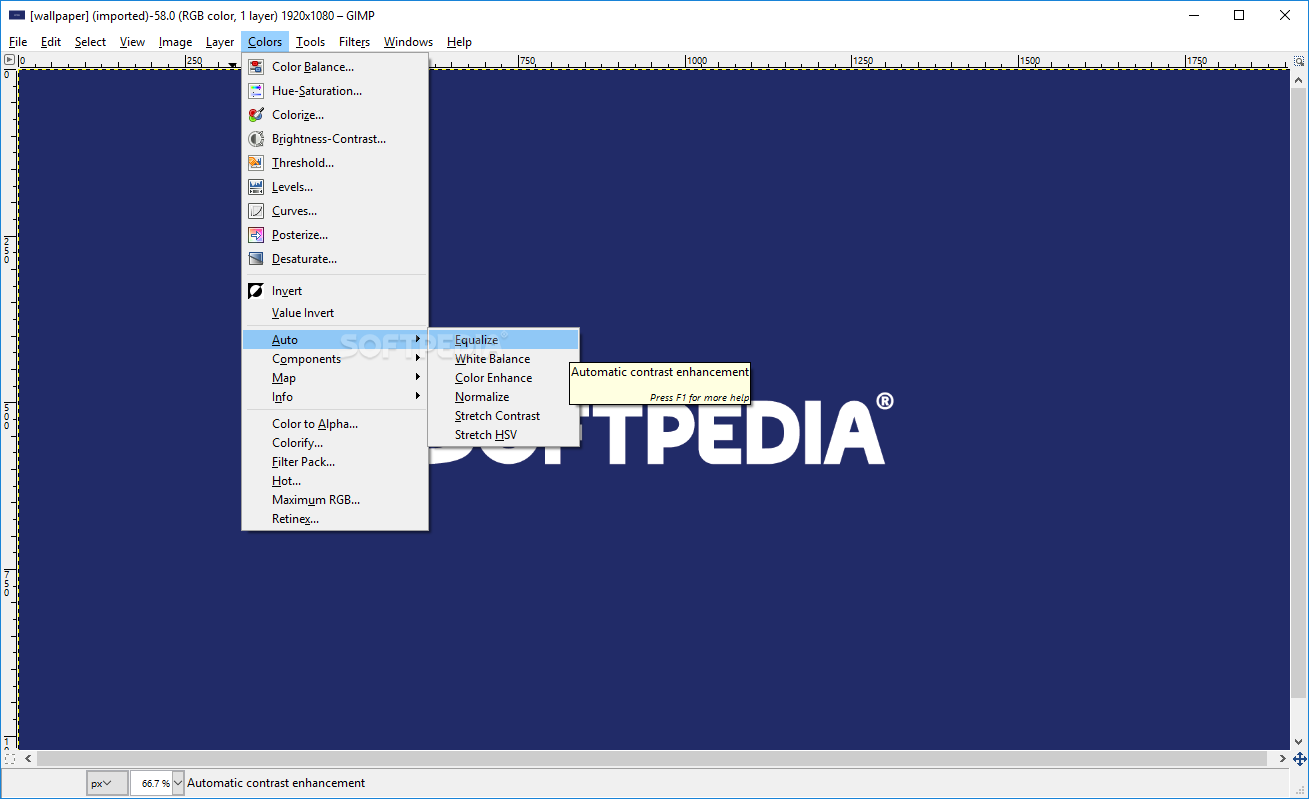
Task: Open the View menu
Action: [x=132, y=42]
